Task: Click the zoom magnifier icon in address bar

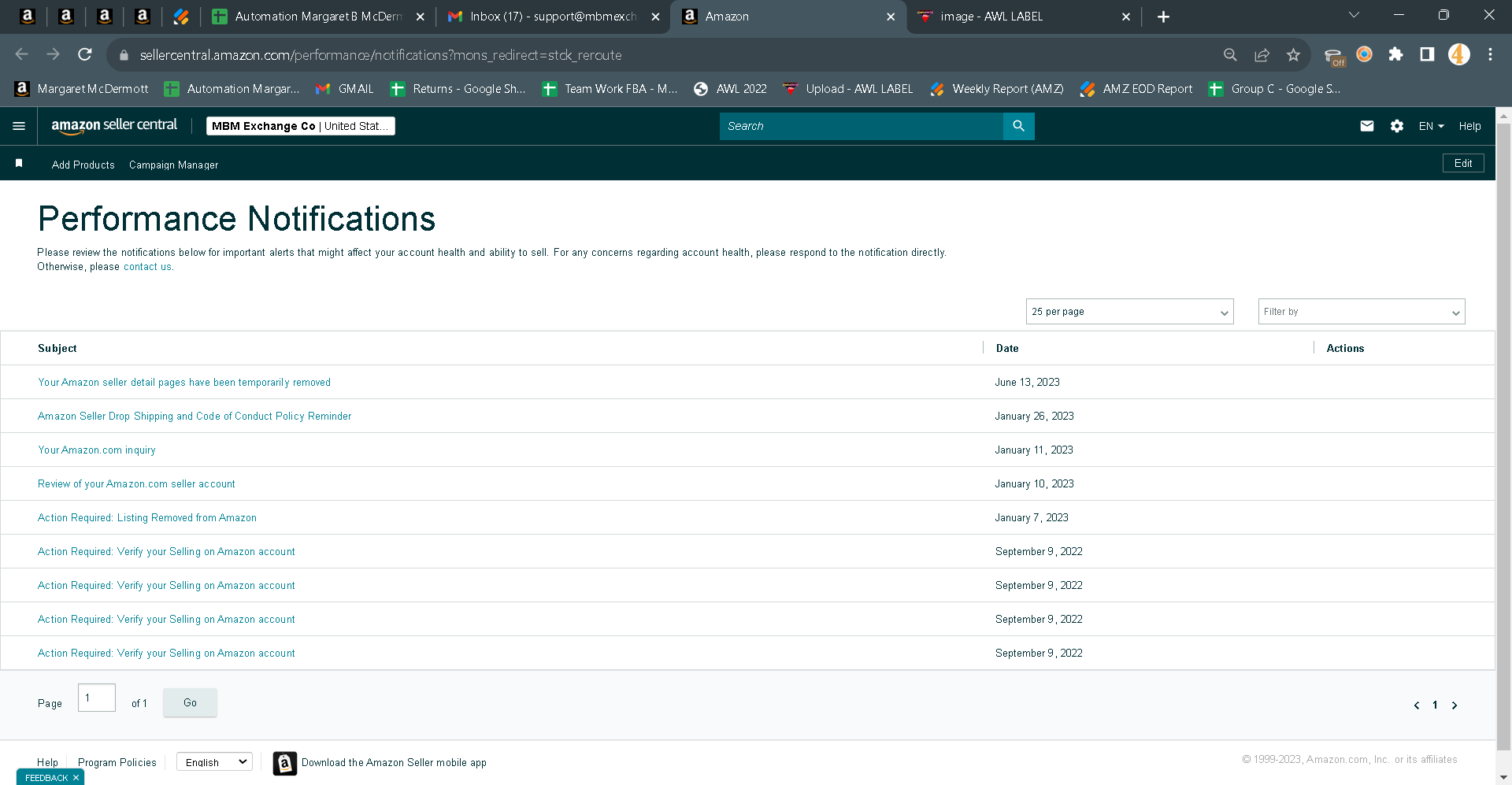Action: coord(1230,54)
